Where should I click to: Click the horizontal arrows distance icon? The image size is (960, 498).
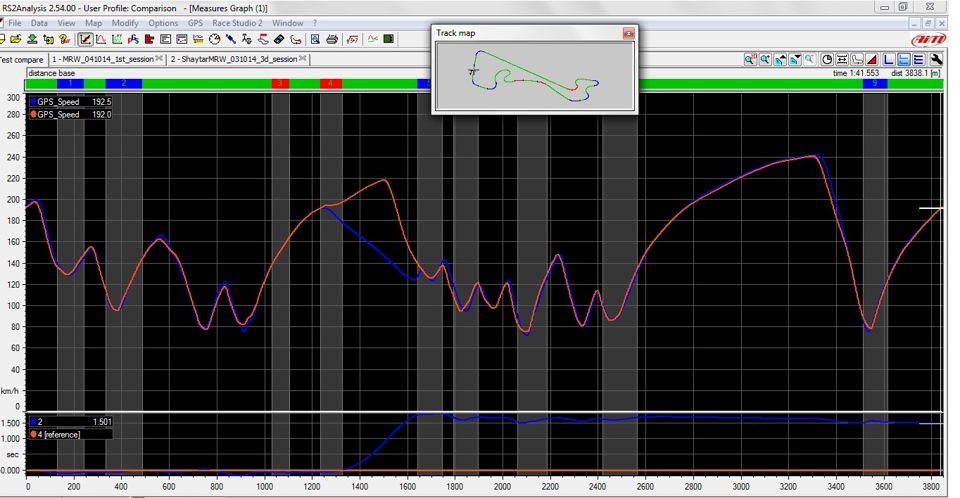(x=842, y=59)
